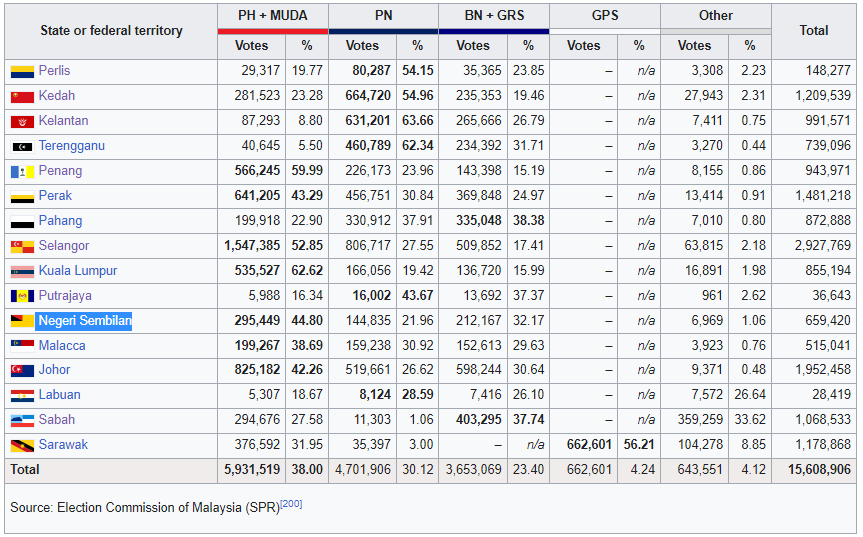
Task: Click the Negeri Sembilan flag icon
Action: (22, 321)
